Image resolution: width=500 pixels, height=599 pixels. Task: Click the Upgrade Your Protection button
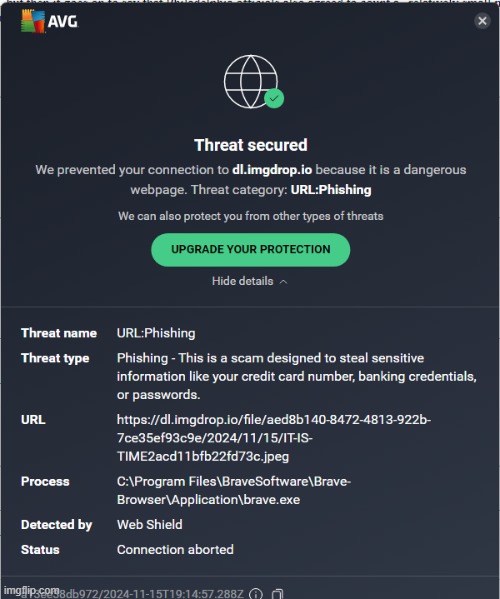pyautogui.click(x=251, y=249)
